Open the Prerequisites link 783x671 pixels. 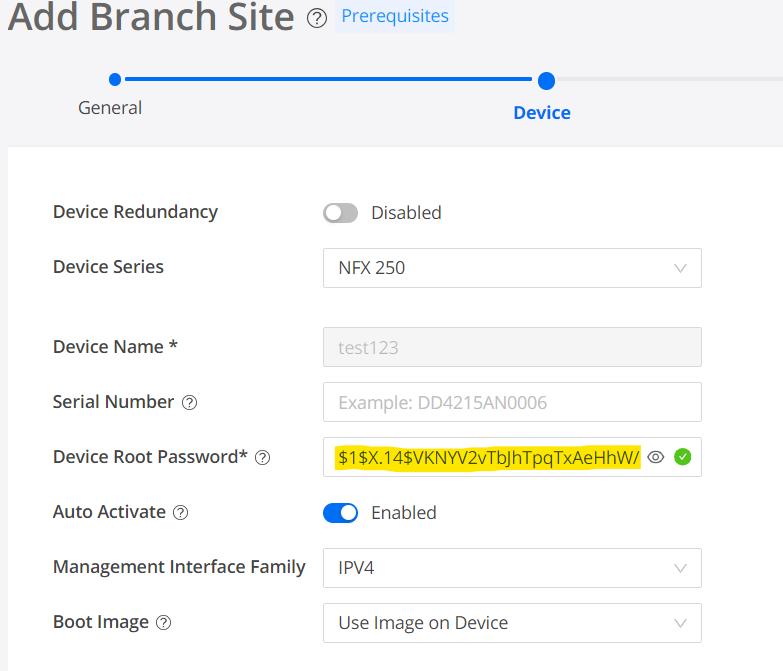tap(395, 16)
